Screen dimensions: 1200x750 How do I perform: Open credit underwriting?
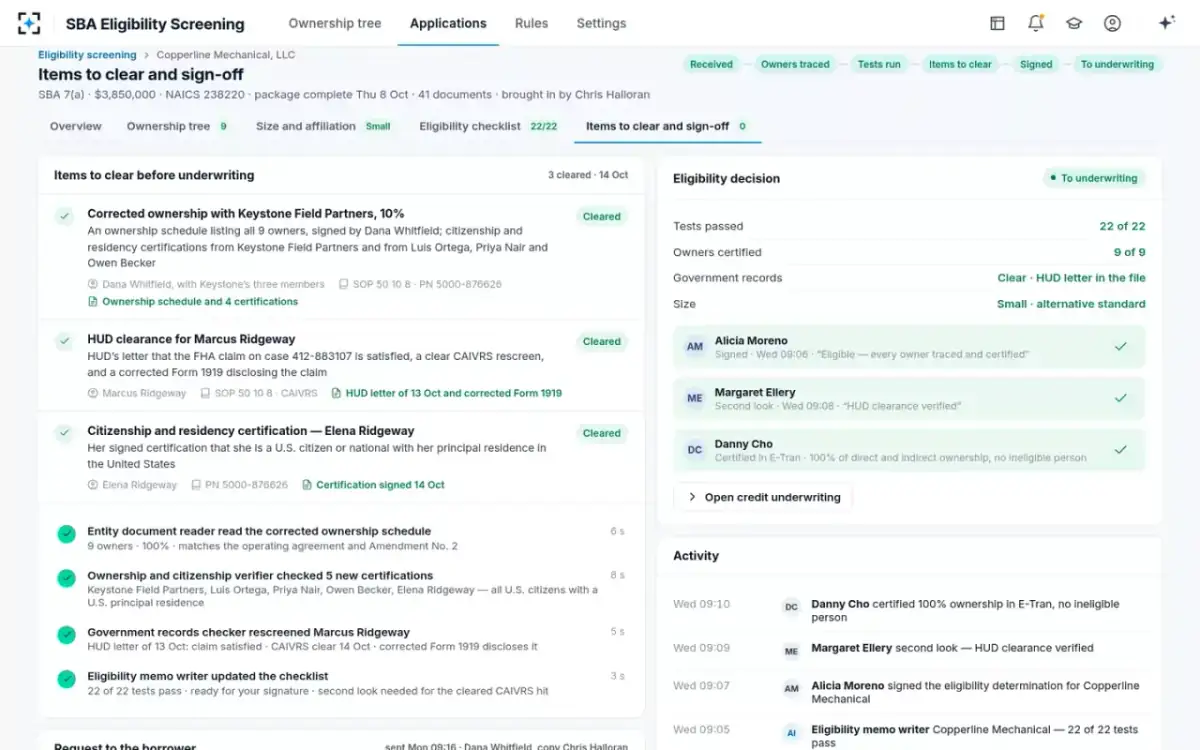[764, 497]
